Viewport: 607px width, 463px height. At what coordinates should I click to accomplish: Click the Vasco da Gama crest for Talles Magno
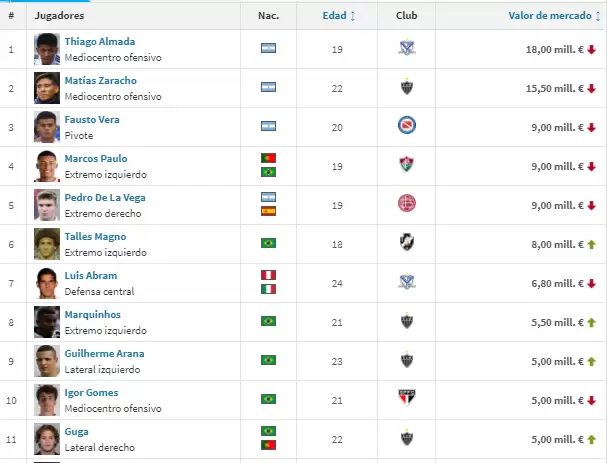pyautogui.click(x=407, y=243)
